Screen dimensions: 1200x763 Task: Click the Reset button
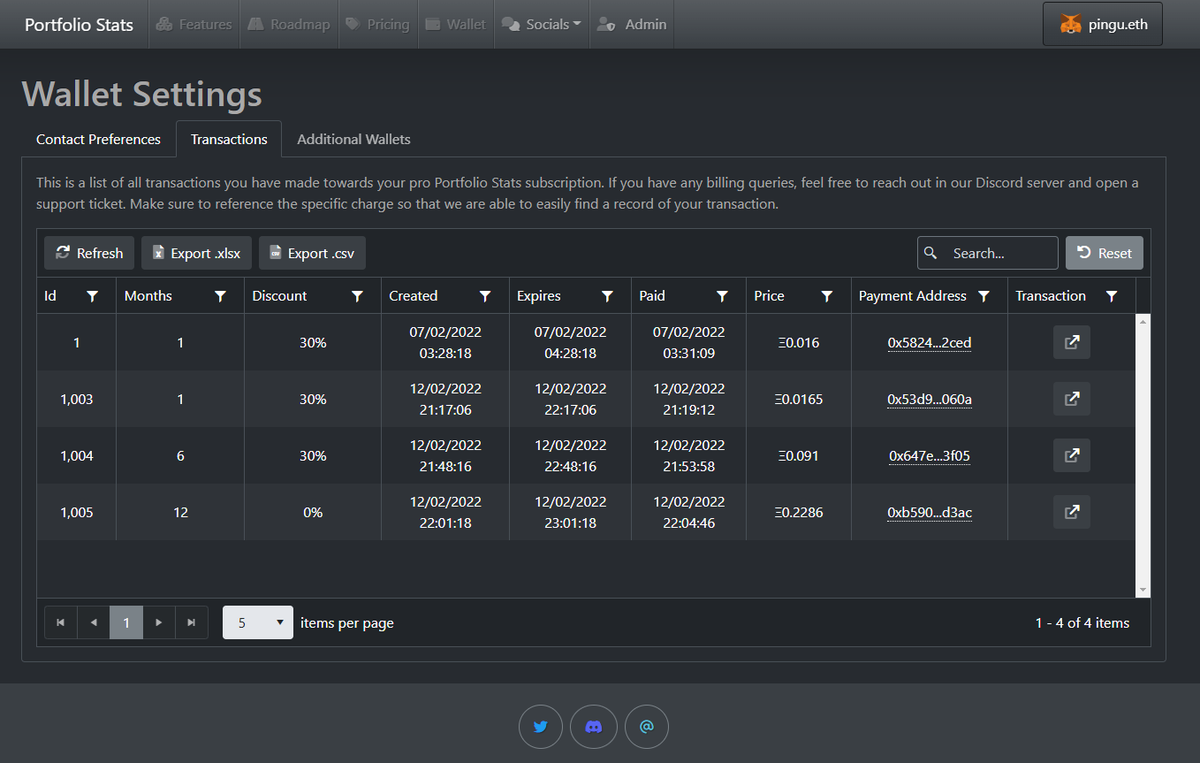1104,253
